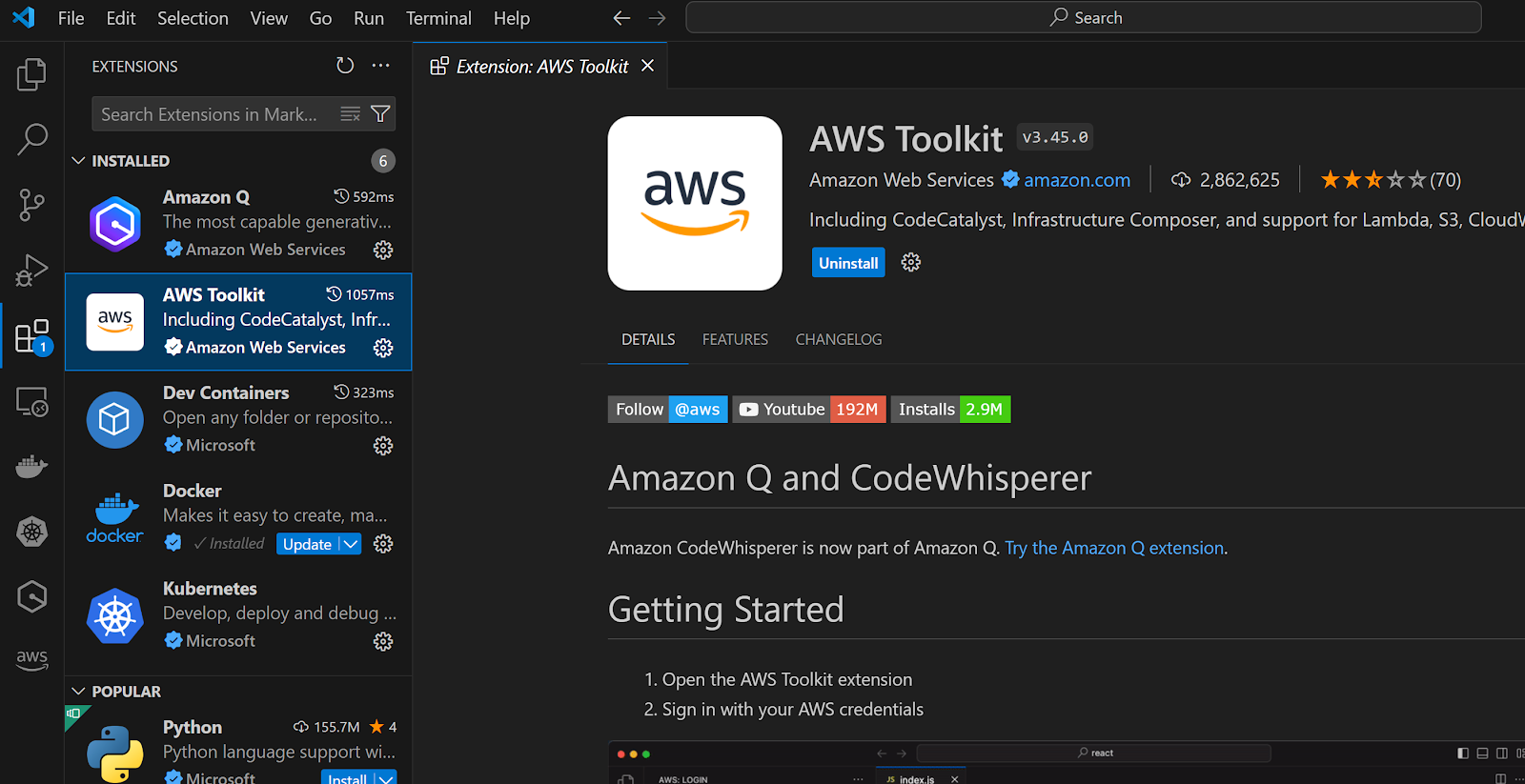1525x784 pixels.
Task: Go forward in navigation history
Action: [657, 18]
